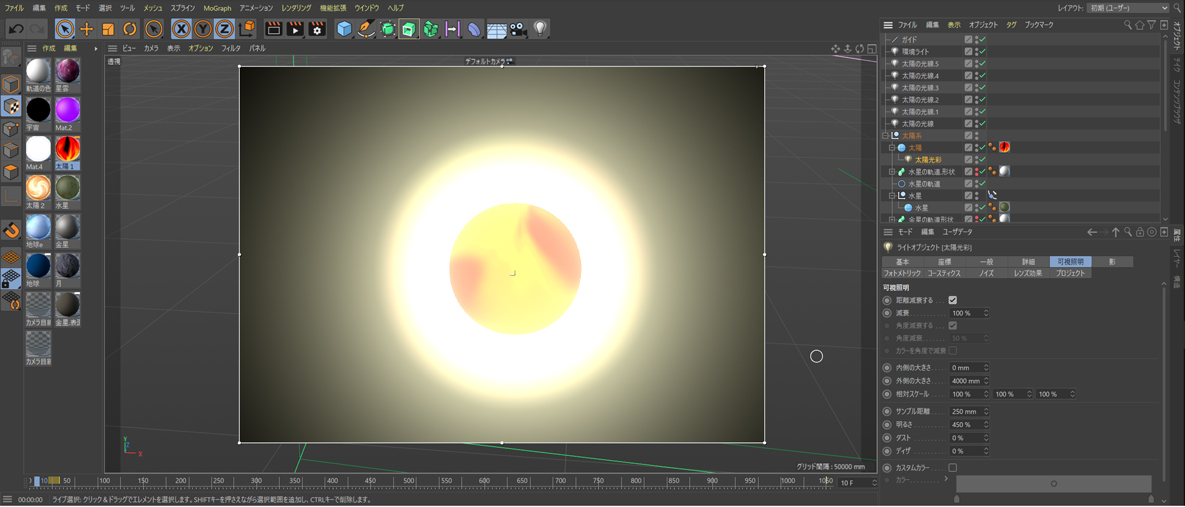Click the 明るさ value field

(x=966, y=425)
